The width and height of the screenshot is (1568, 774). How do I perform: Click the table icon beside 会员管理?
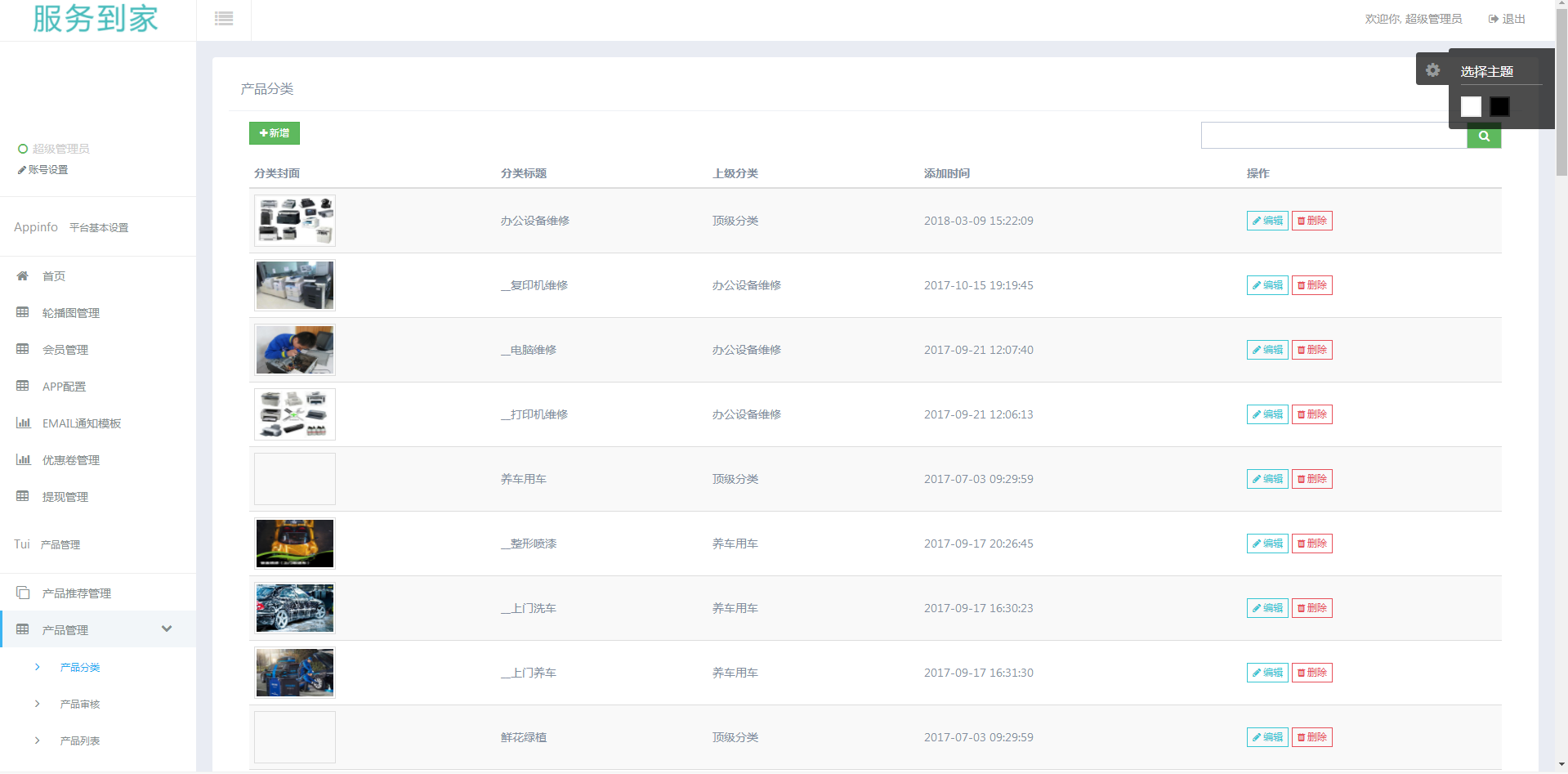click(23, 349)
